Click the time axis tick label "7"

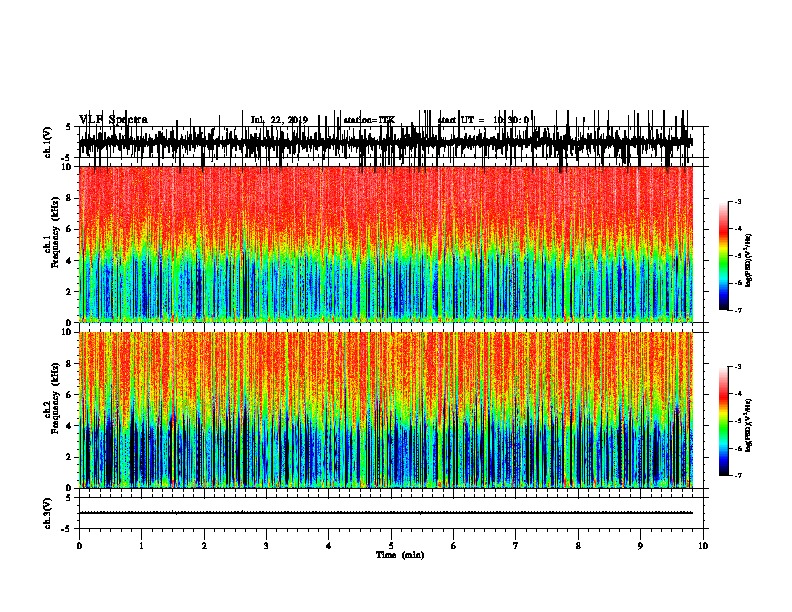[x=516, y=546]
